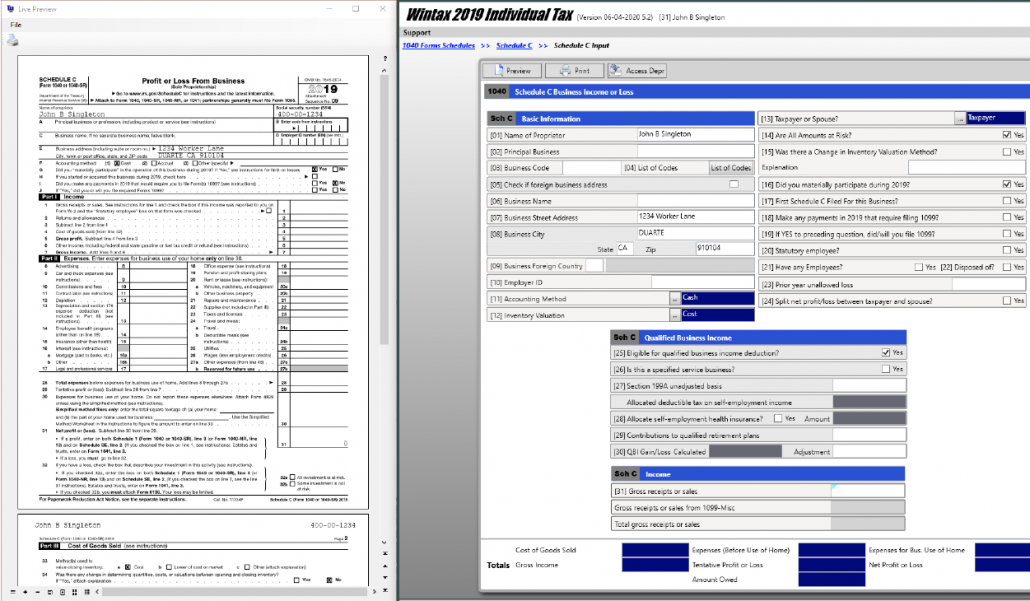1030x601 pixels.
Task: Click the Name of Proprietor field
Action: click(x=695, y=135)
